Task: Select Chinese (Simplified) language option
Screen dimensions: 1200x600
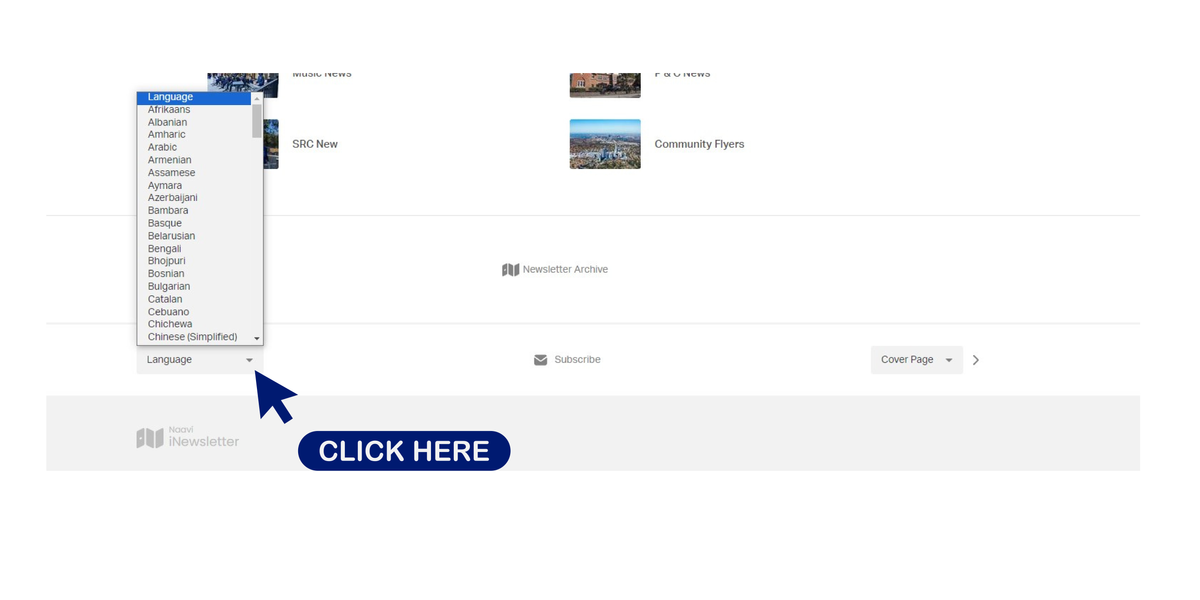Action: coord(194,337)
